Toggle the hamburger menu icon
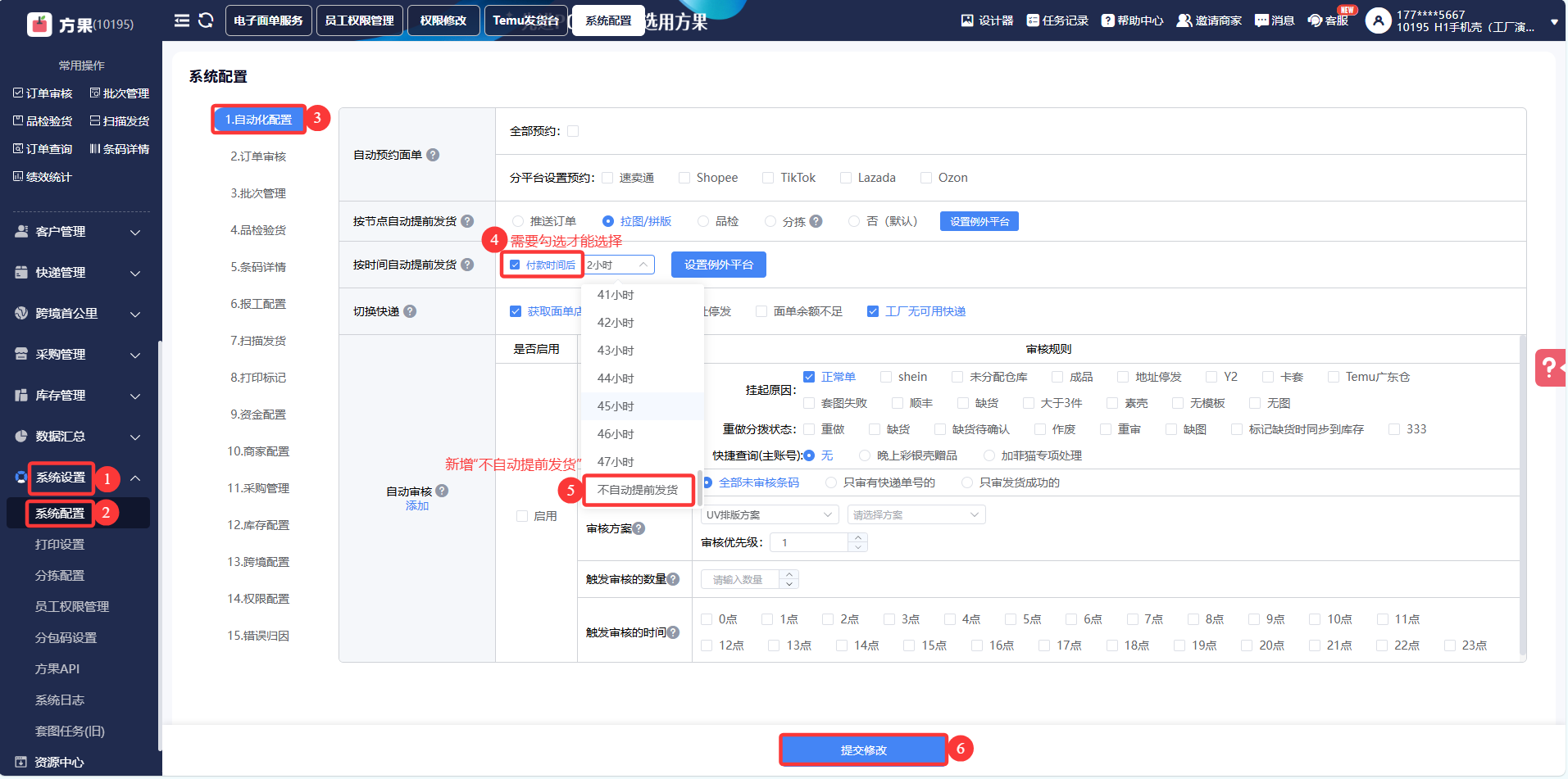Image resolution: width=1568 pixels, height=779 pixels. [182, 20]
